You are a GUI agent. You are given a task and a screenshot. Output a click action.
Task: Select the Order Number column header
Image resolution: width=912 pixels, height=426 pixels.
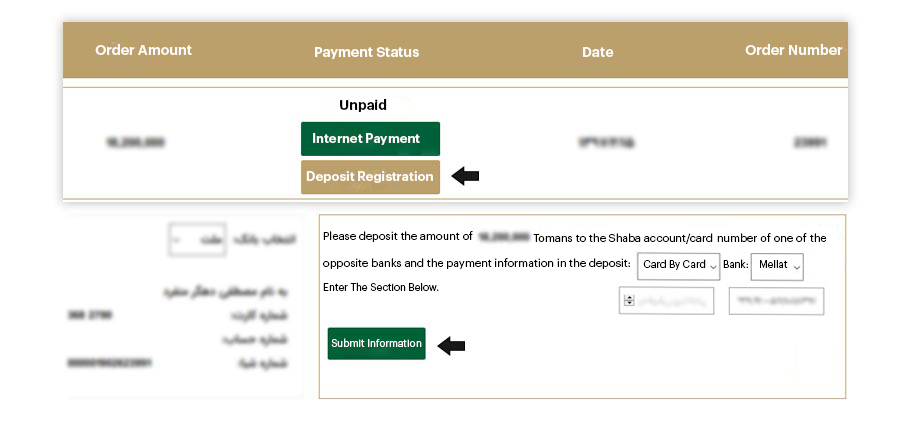click(x=793, y=50)
